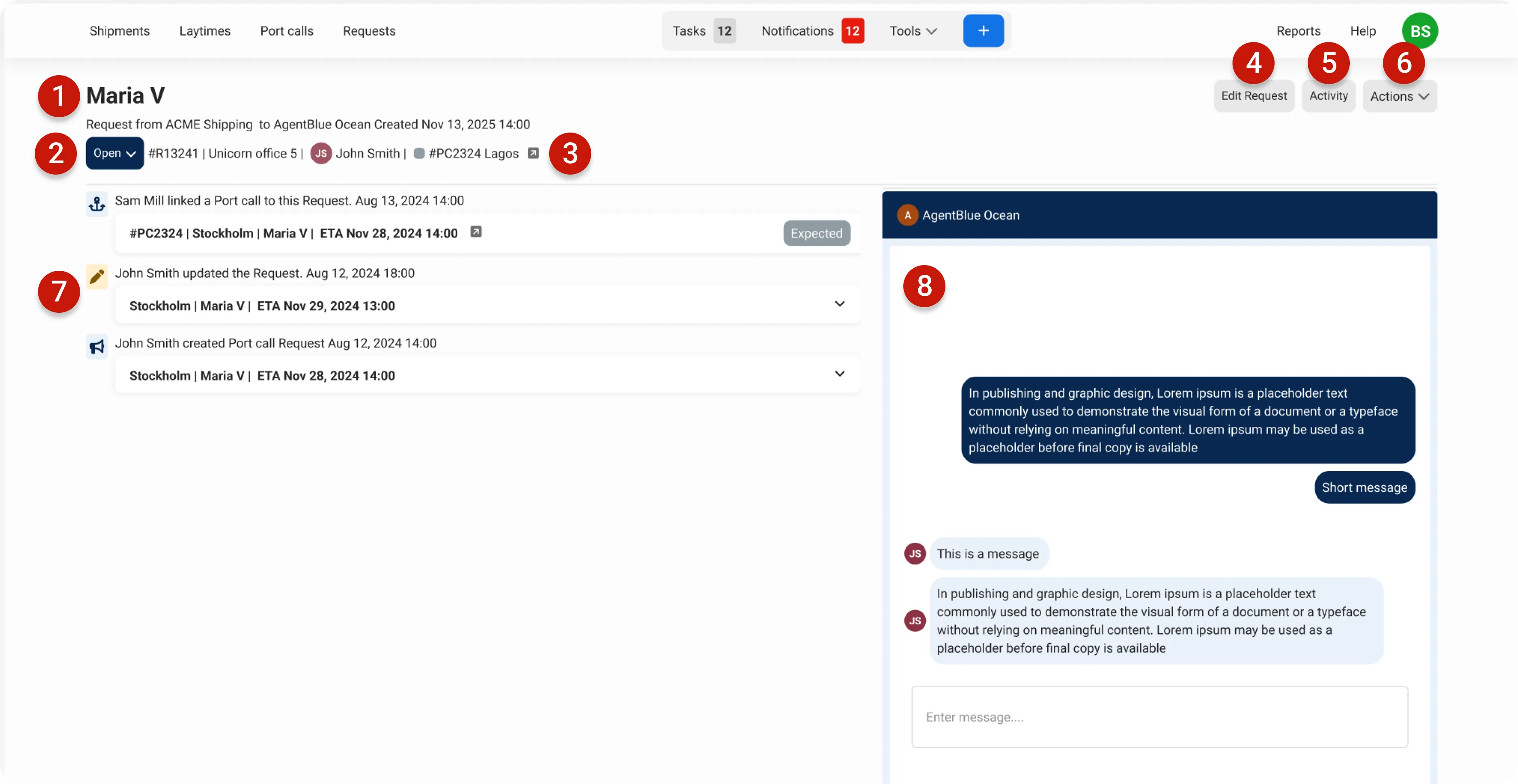The width and height of the screenshot is (1518, 784).
Task: Click JS avatar beside the long Lorem ipsum reply
Action: click(915, 620)
